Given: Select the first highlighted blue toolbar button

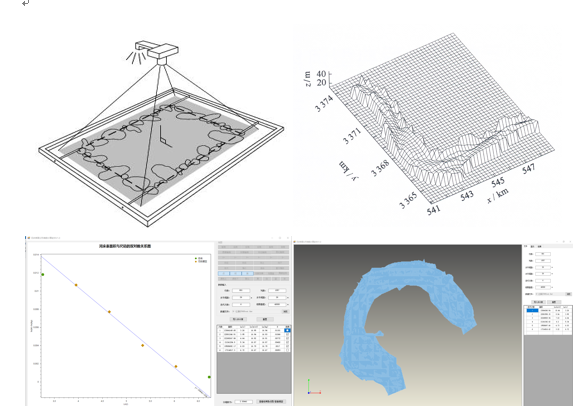Looking at the screenshot, I should point(224,273).
